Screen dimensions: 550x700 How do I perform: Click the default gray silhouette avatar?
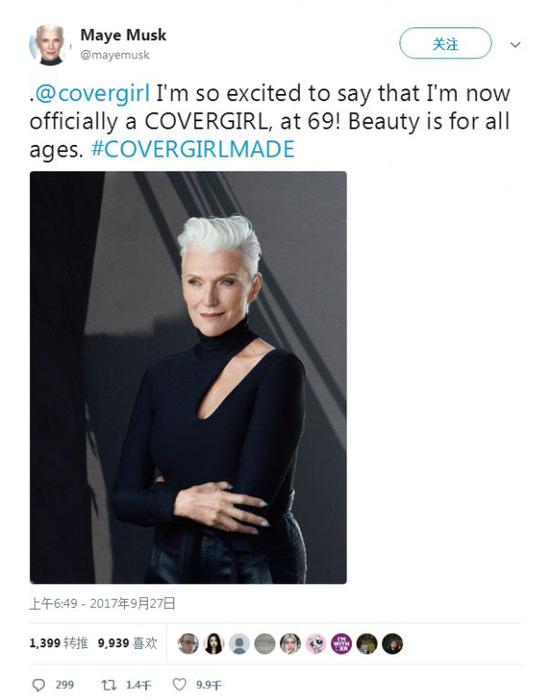point(239,644)
